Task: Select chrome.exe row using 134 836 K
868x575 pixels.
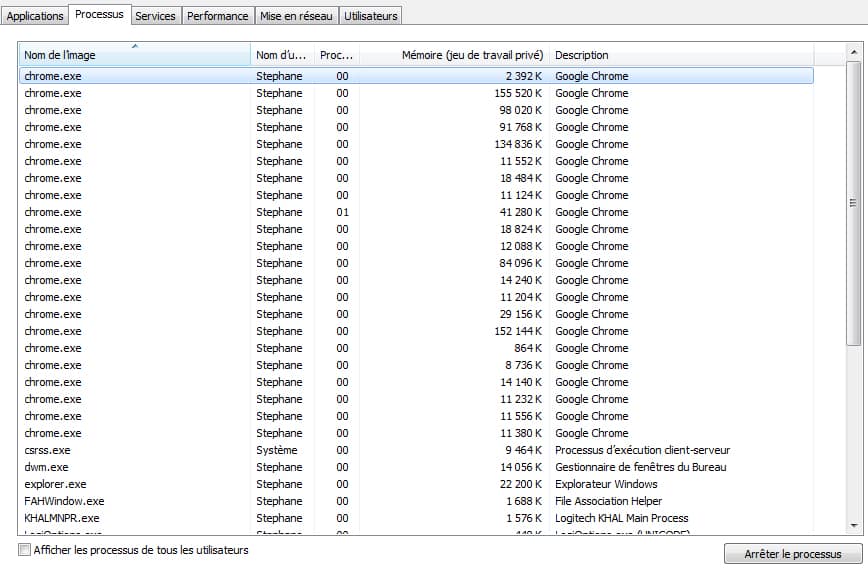Action: click(x=416, y=144)
